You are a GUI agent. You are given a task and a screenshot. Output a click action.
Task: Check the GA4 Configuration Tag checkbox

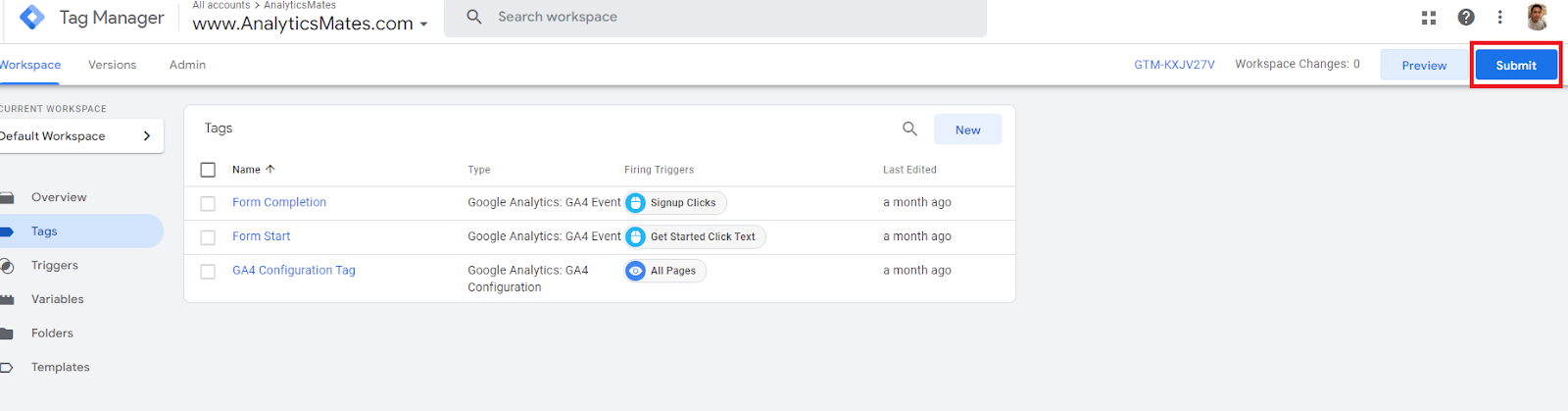pyautogui.click(x=208, y=272)
